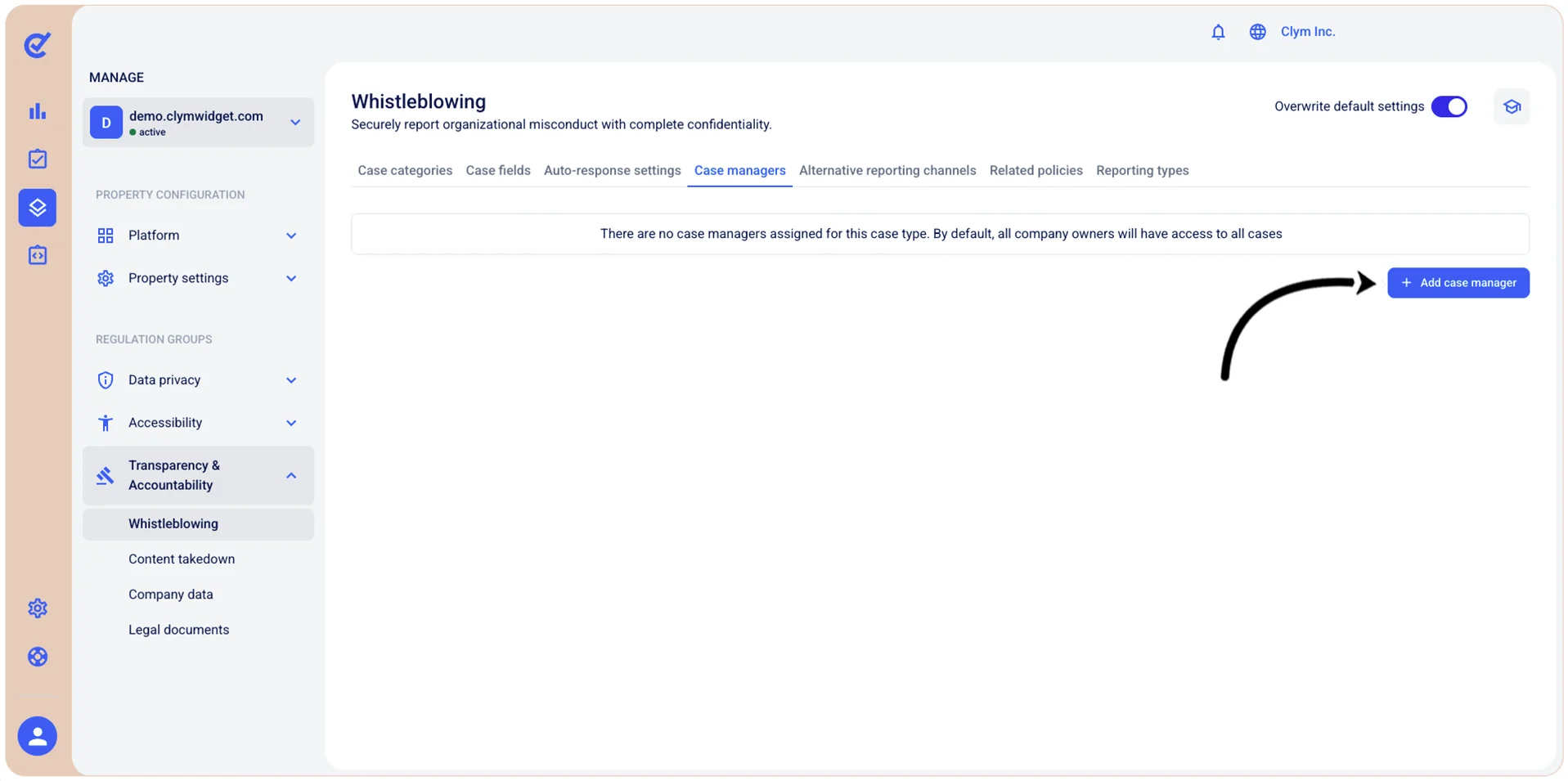Image resolution: width=1568 pixels, height=781 pixels.
Task: Open the notifications bell
Action: tap(1218, 32)
